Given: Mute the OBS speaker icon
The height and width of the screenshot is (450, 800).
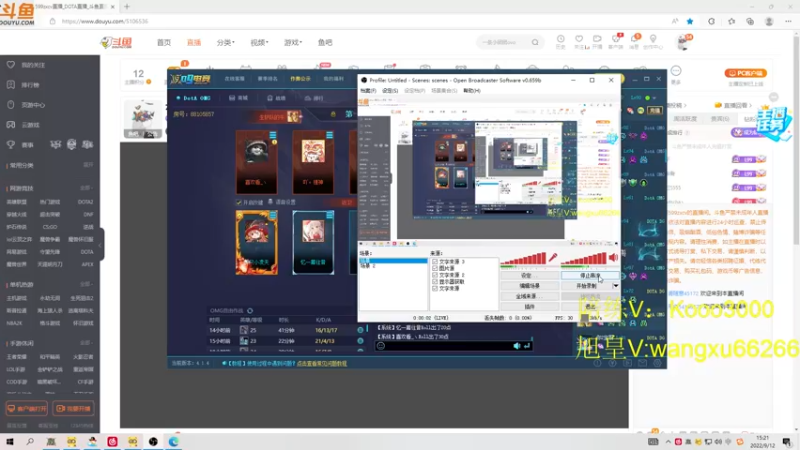Looking at the screenshot, I should [x=614, y=258].
